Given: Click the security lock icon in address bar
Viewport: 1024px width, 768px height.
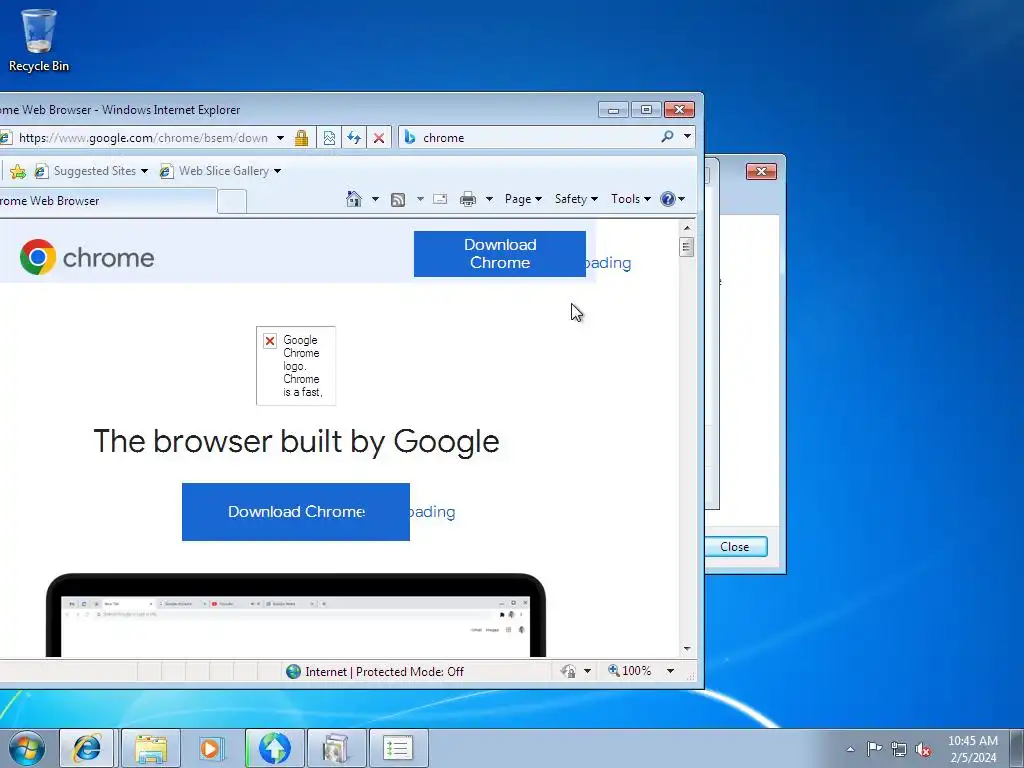Looking at the screenshot, I should [301, 138].
